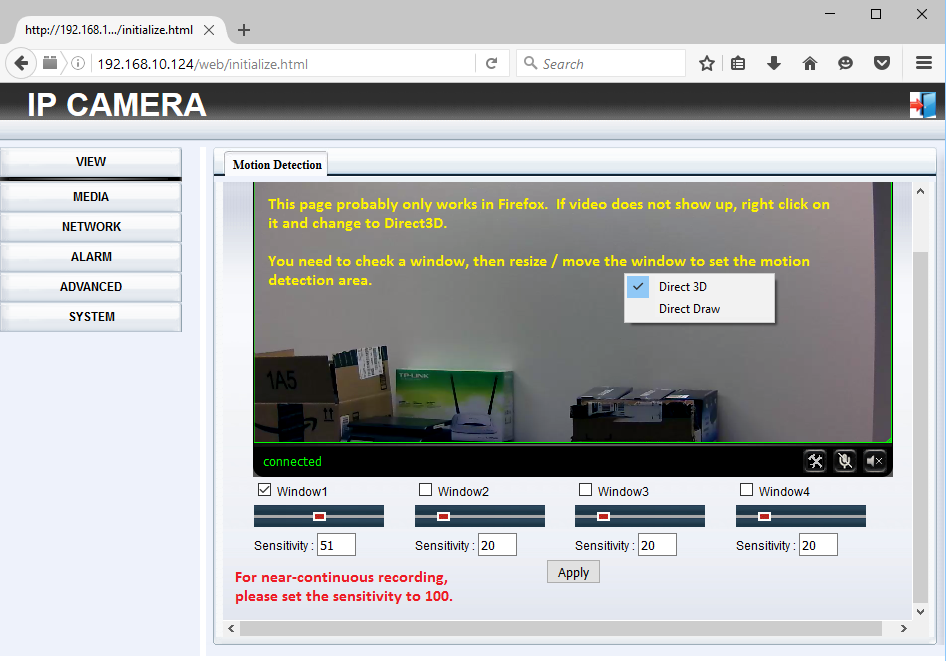
Task: Enable the Window4 checkbox
Action: 746,490
